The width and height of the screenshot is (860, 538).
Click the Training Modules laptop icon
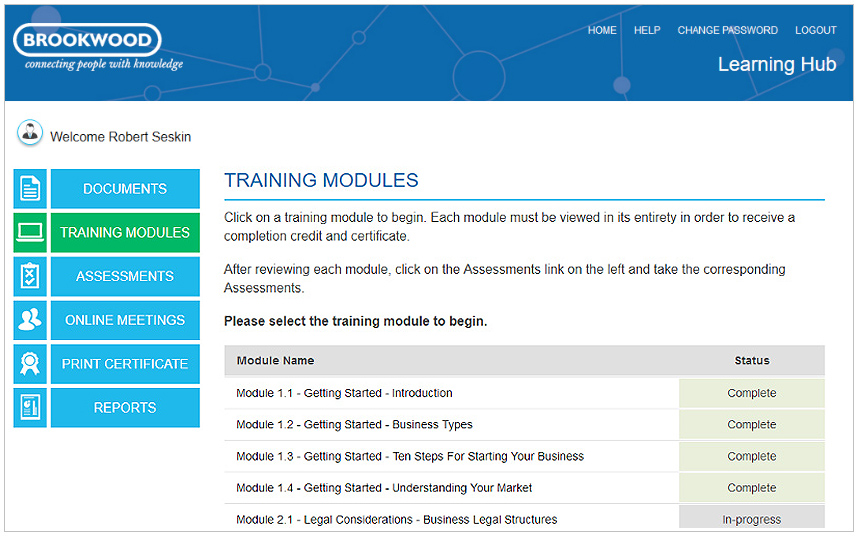(x=30, y=233)
